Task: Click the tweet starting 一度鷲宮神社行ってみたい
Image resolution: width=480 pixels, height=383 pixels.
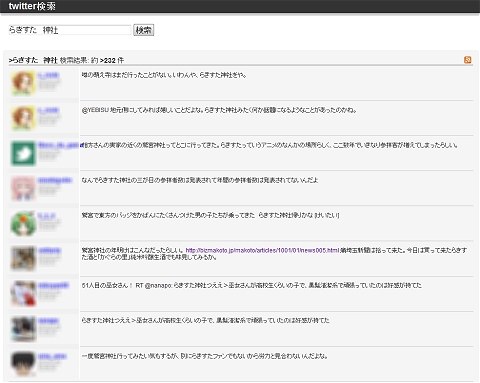Action: (x=204, y=356)
